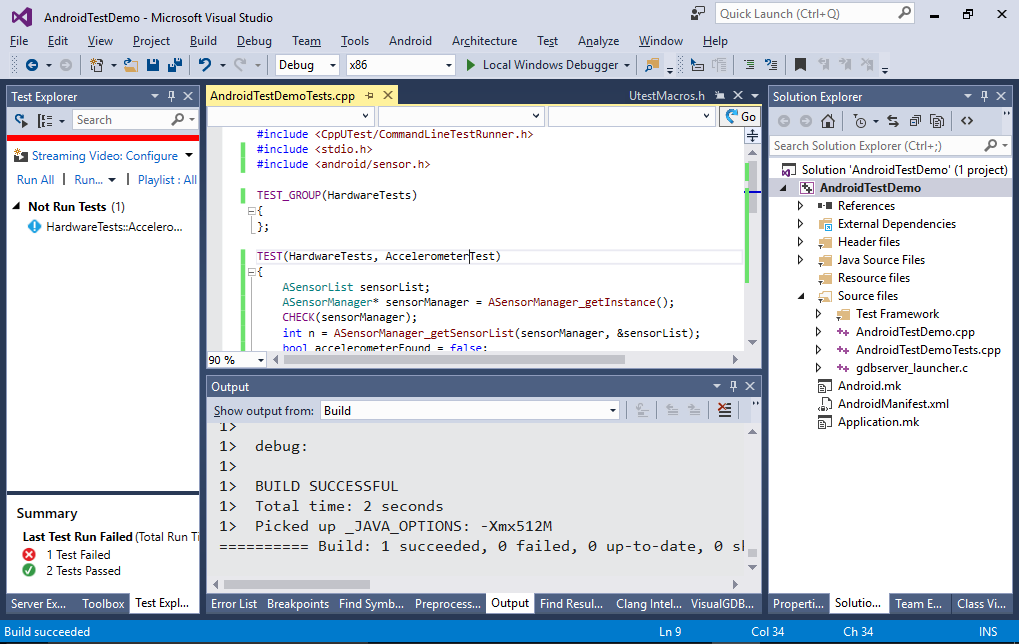Switch to the VisualGDB tab
The height and width of the screenshot is (644, 1019).
point(722,604)
